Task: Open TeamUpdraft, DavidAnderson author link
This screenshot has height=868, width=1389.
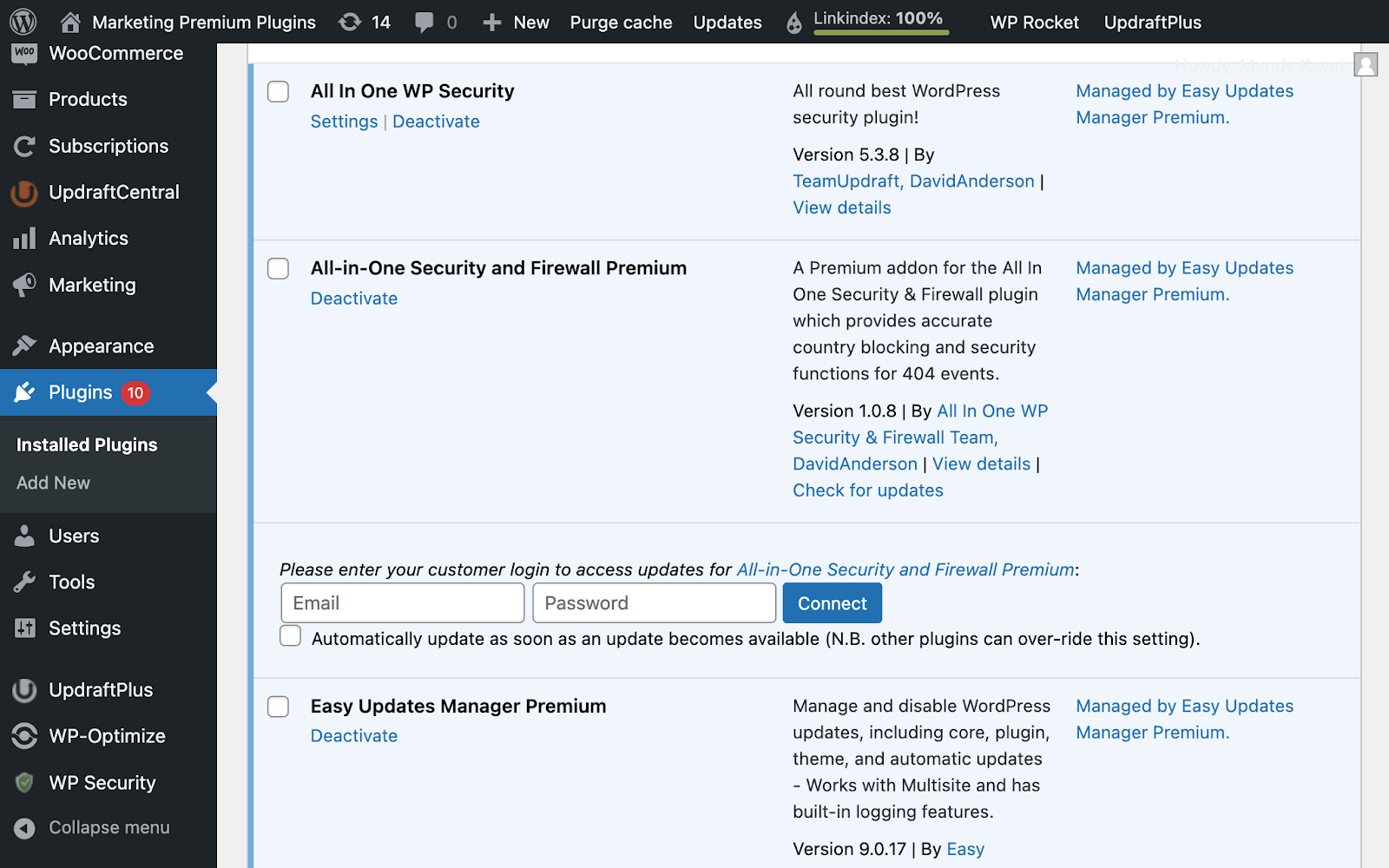Action: tap(913, 181)
